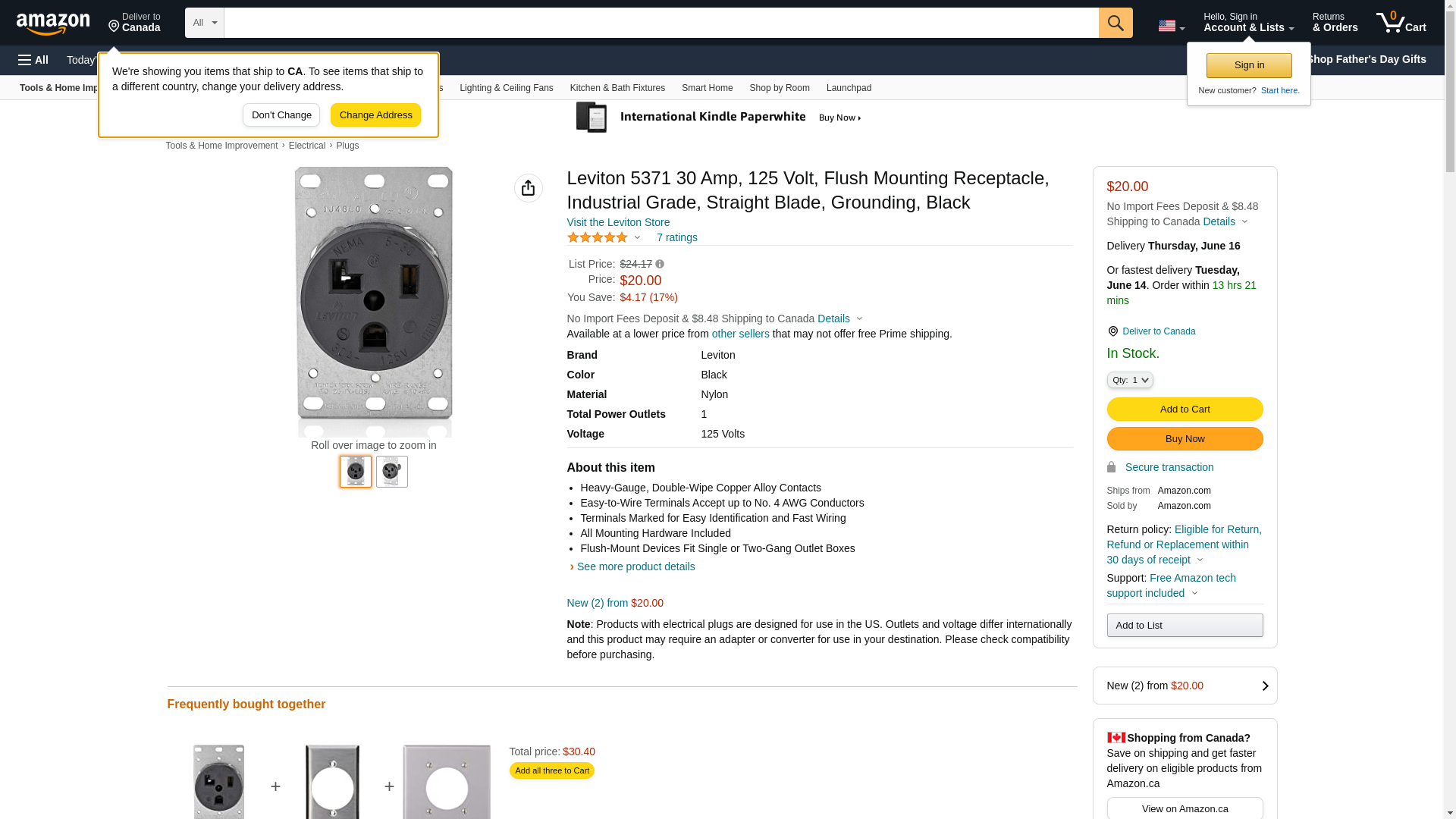Select the second product thumbnail
Viewport: 1456px width, 819px height.
click(x=392, y=472)
